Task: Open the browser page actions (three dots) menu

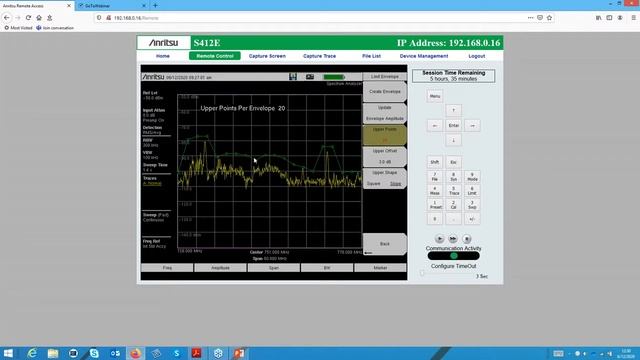Action: tap(530, 18)
